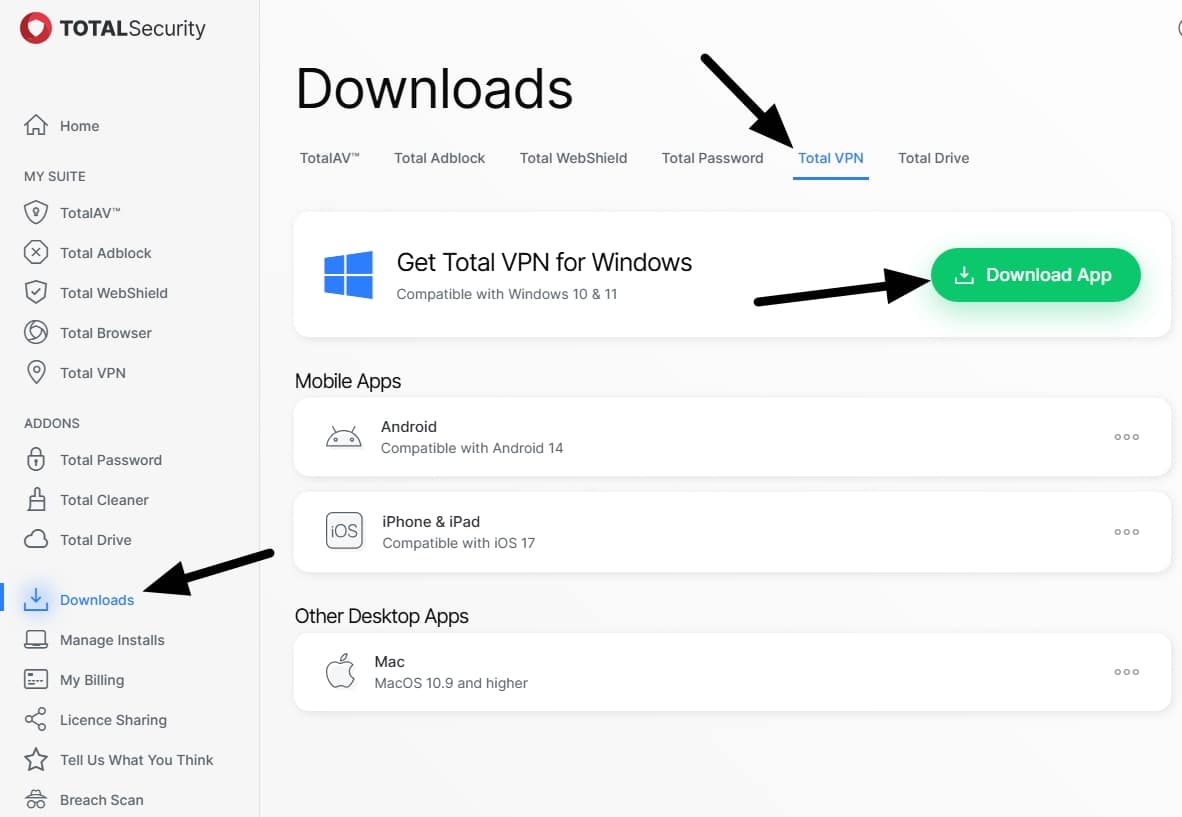Open Total Cleaner under Addons
1182x817 pixels.
(x=104, y=500)
